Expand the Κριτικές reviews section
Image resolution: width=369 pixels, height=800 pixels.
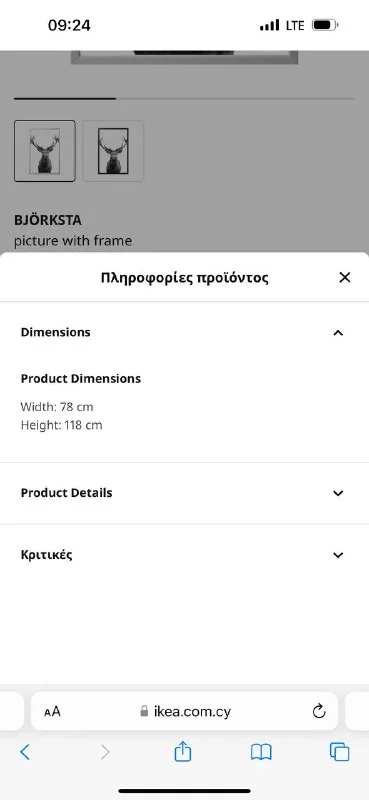[184, 555]
